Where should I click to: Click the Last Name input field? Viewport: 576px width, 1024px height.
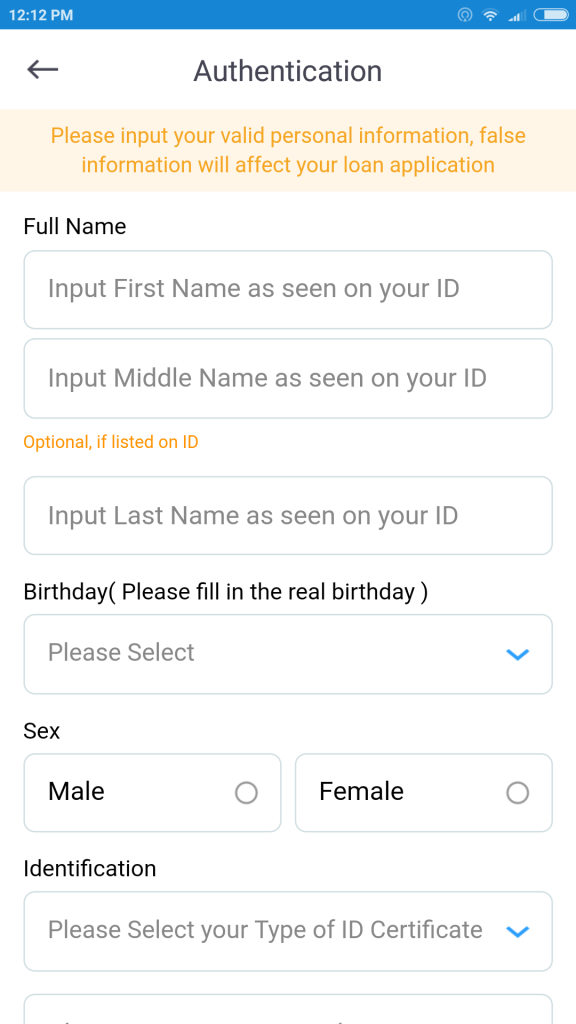point(288,516)
